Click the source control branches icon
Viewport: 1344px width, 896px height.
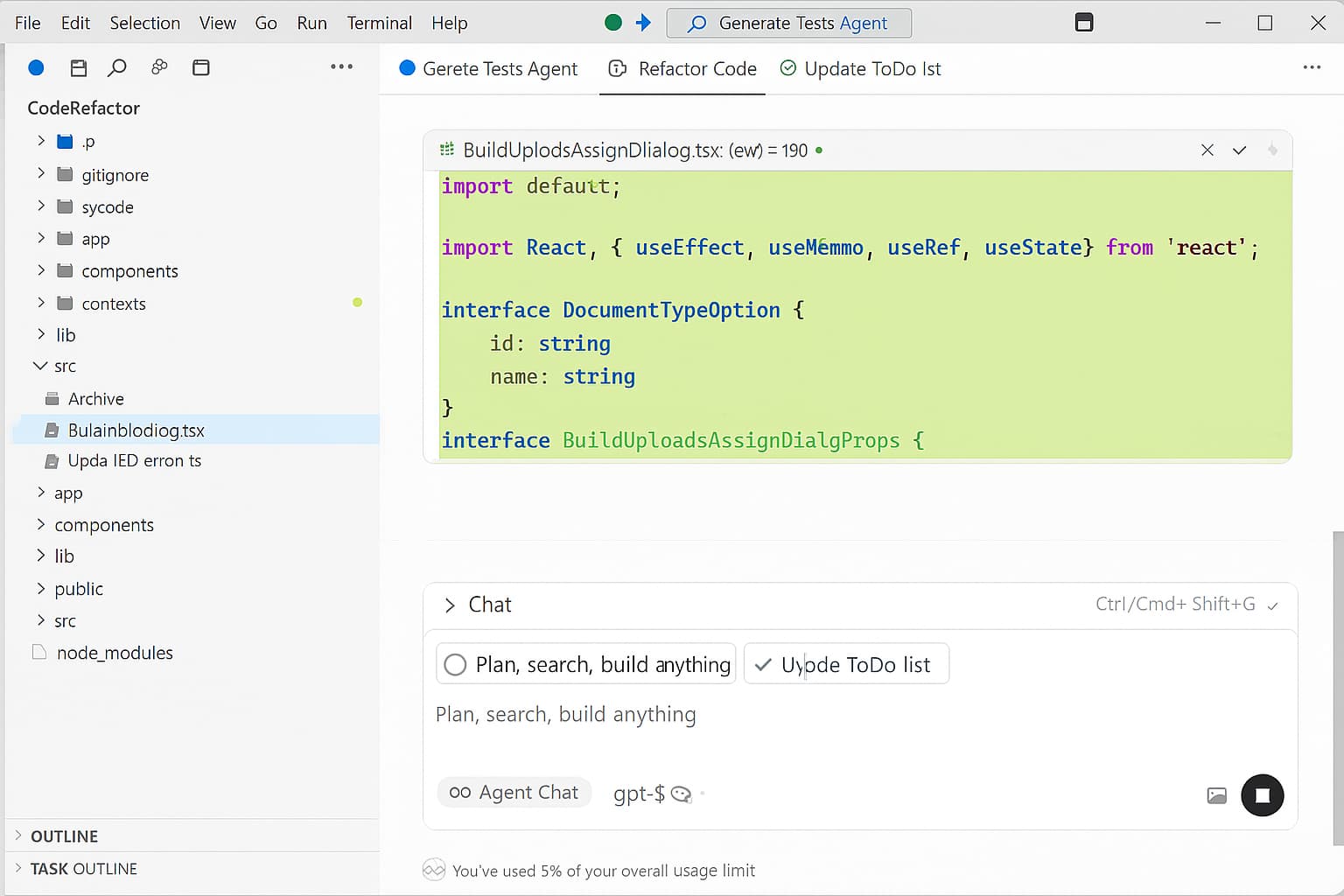click(159, 66)
